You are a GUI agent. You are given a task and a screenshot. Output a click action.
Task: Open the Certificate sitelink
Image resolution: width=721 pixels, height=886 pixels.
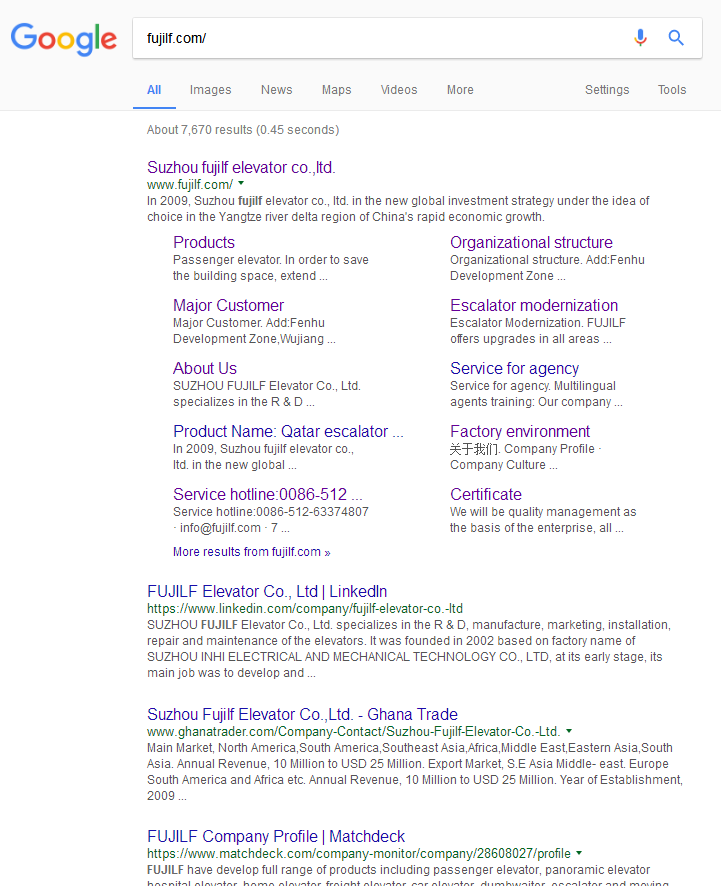tap(486, 494)
